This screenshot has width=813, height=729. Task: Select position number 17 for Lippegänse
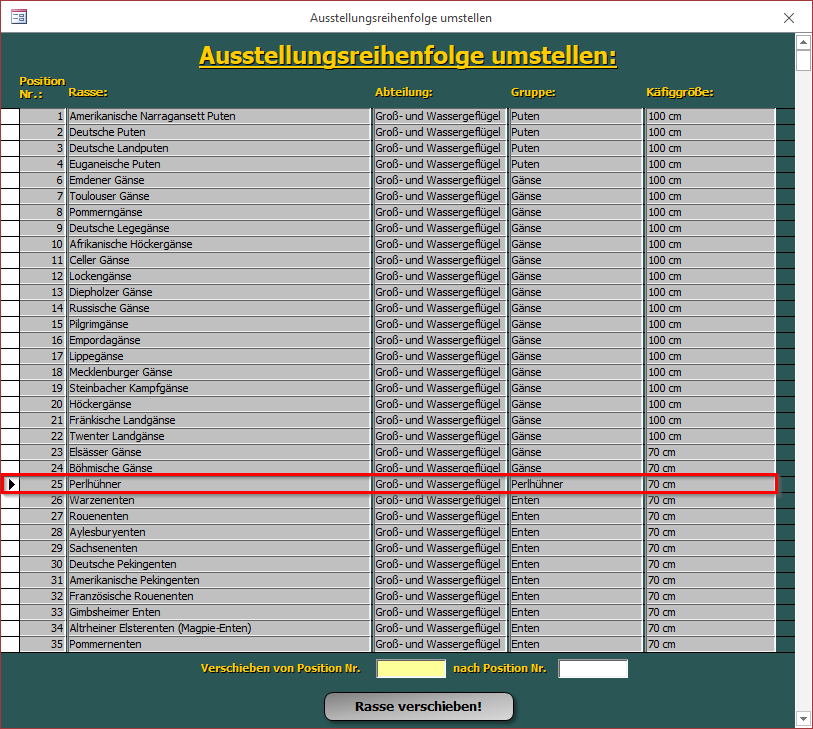pyautogui.click(x=43, y=356)
